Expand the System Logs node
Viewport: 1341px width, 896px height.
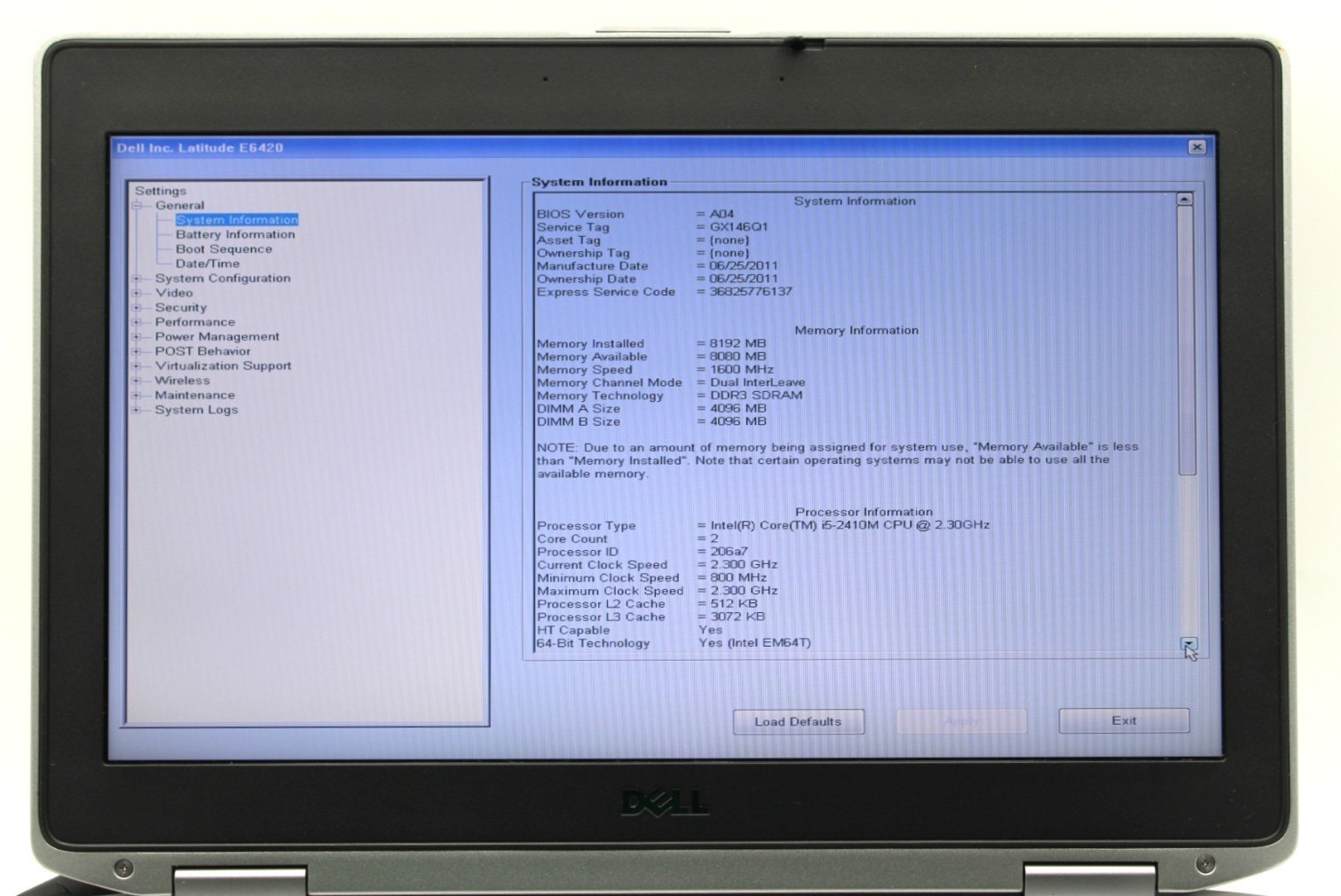[x=138, y=410]
